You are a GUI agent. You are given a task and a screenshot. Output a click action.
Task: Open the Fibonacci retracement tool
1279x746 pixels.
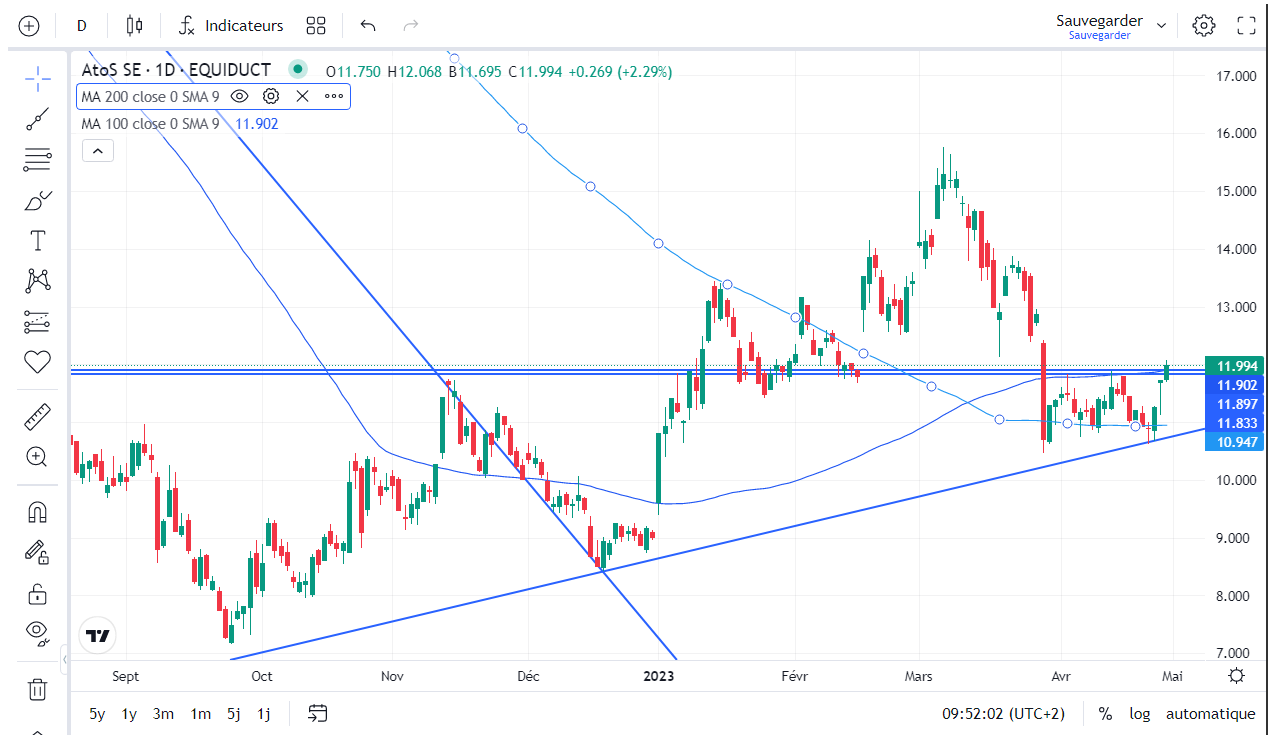37,158
